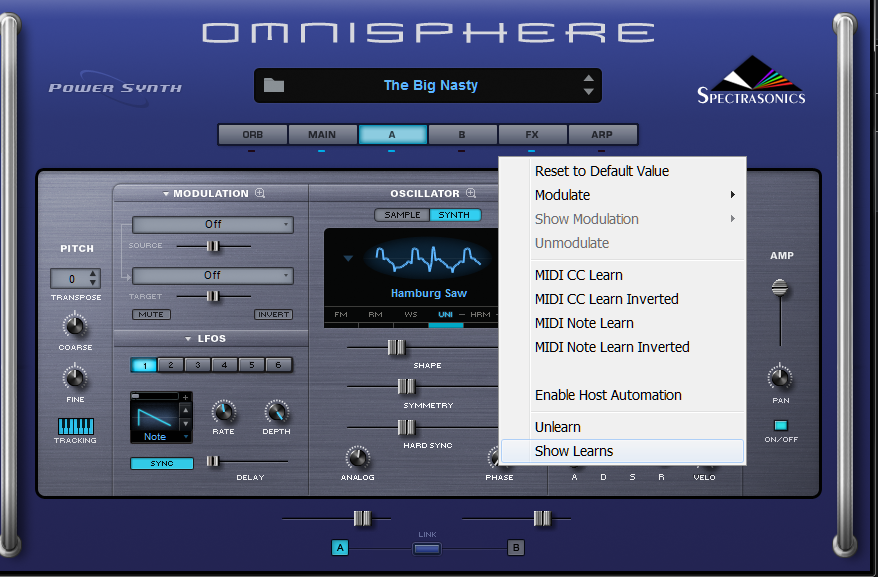Select the layer A tab

(392, 134)
